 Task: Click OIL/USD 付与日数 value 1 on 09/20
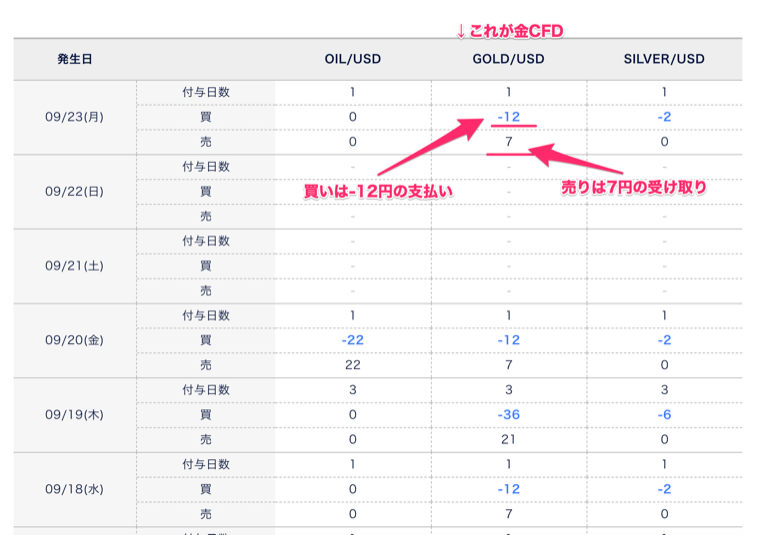click(352, 315)
